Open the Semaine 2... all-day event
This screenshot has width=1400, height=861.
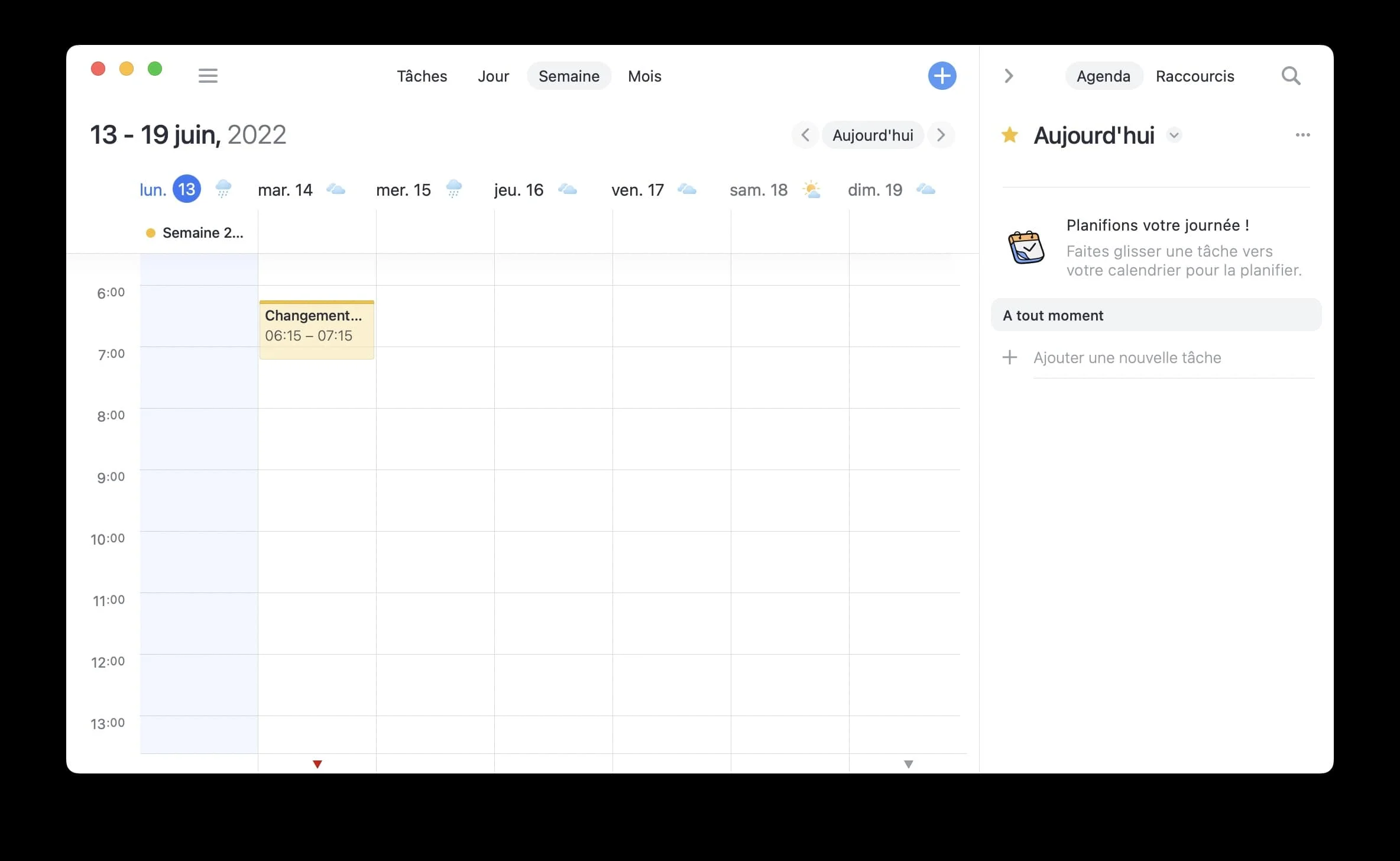[x=199, y=233]
